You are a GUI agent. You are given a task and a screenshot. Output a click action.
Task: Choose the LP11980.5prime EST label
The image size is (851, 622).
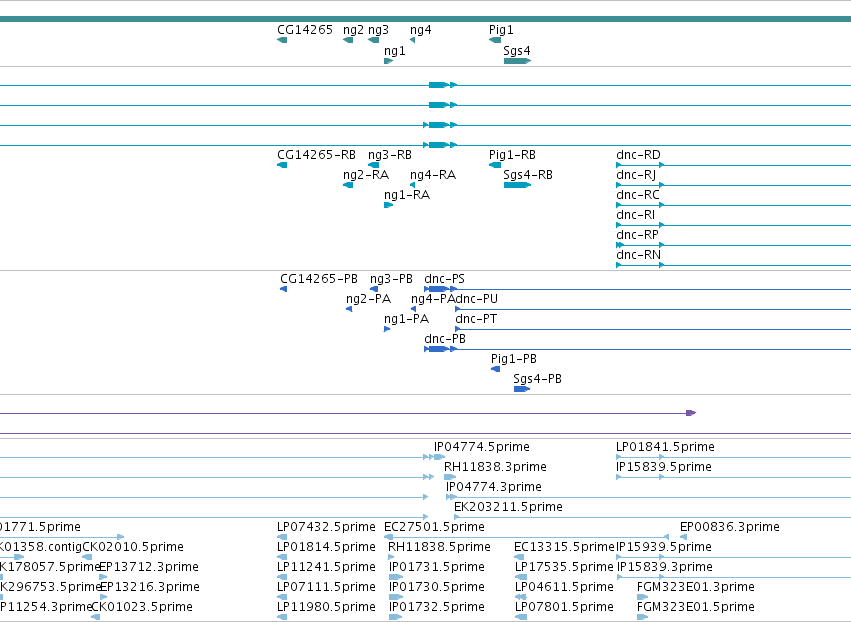[326, 608]
